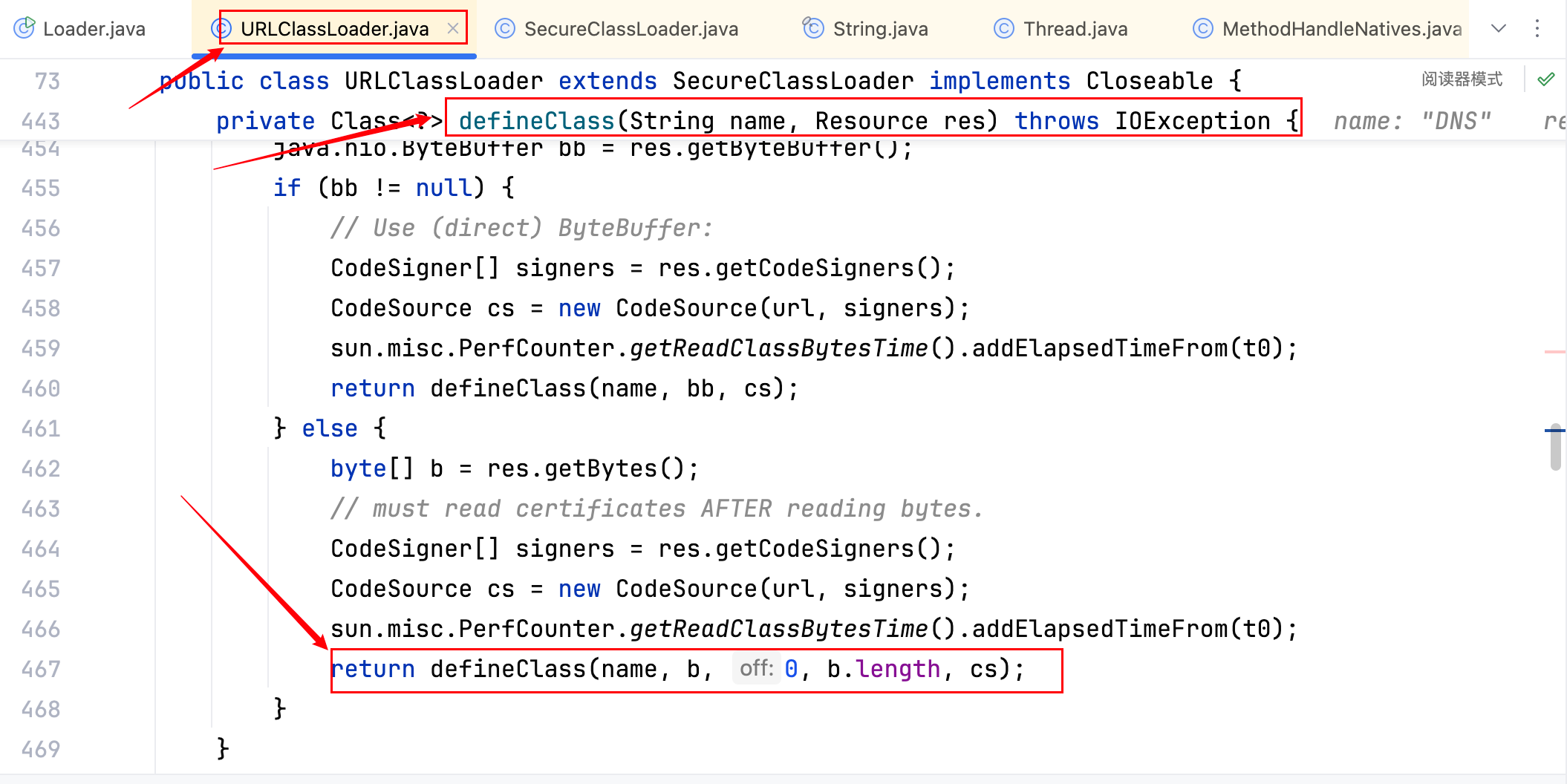The image size is (1567, 784).
Task: Click the class icon on SecureClassLoader.java tab
Action: 505,28
